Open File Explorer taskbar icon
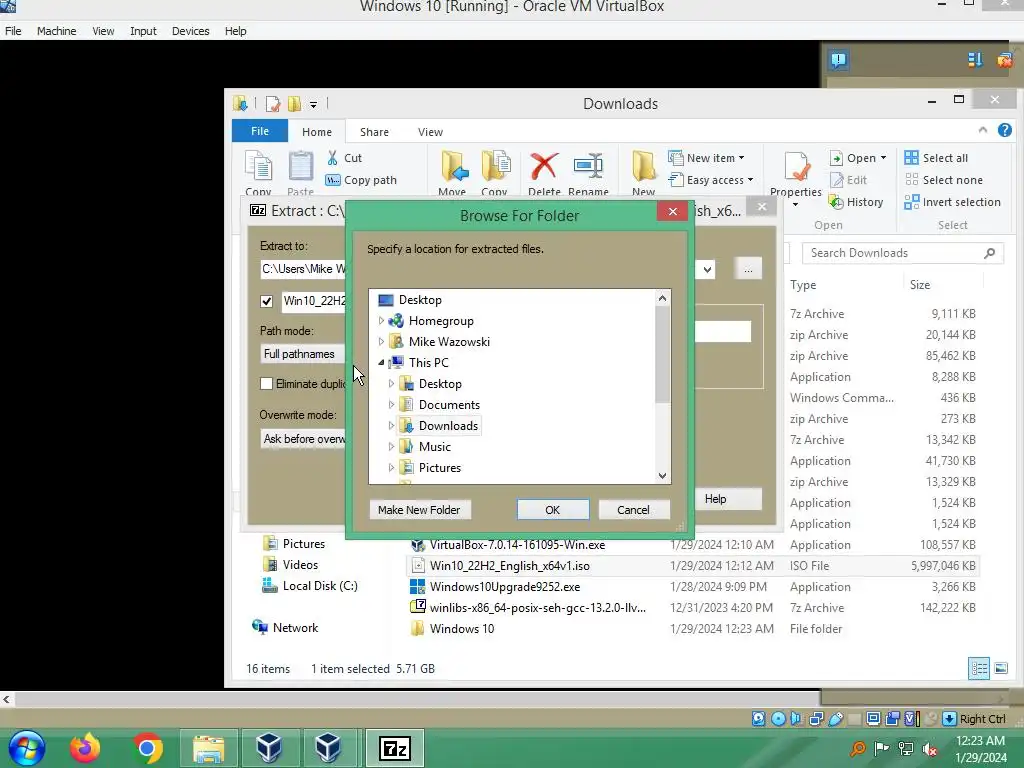 (208, 748)
